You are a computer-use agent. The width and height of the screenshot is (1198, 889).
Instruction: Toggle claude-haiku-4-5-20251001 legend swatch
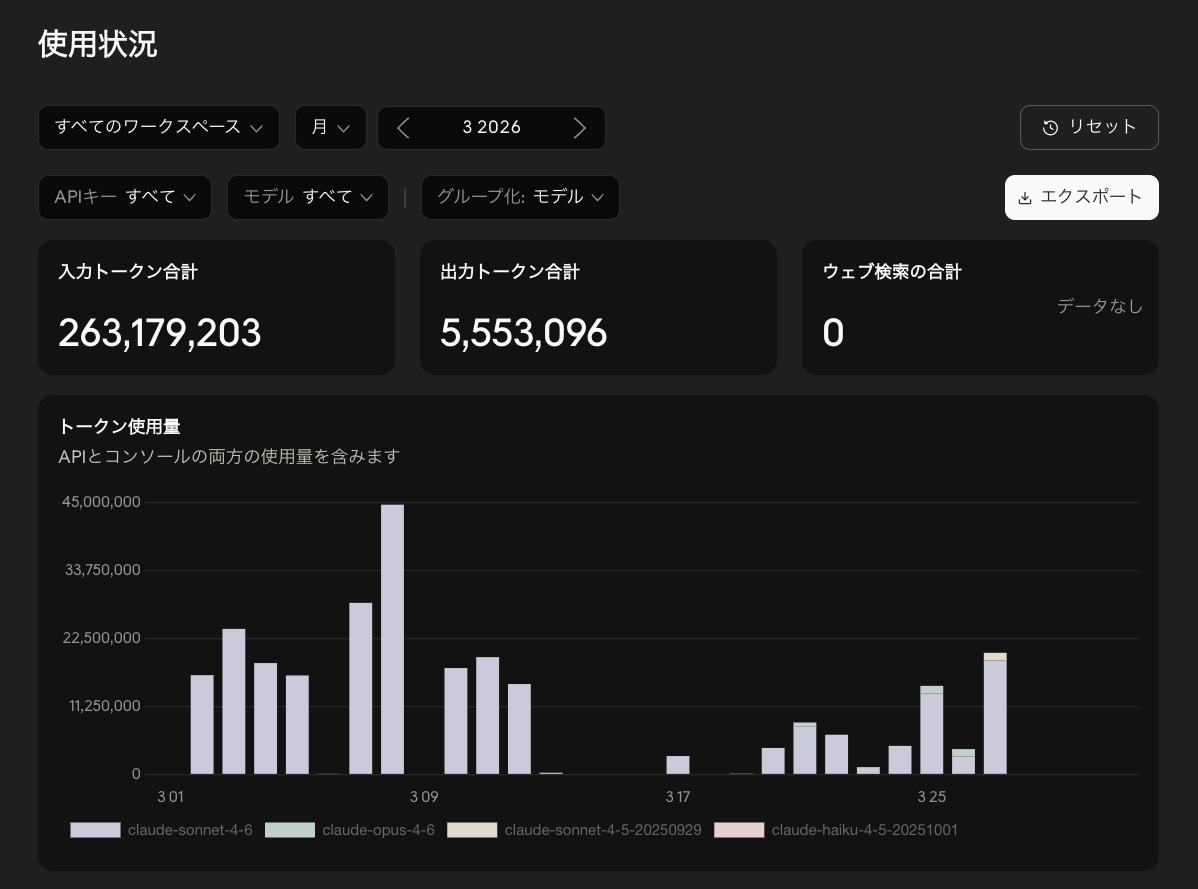click(739, 830)
